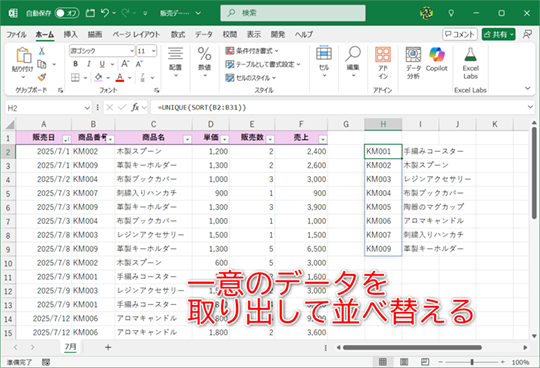540x368 pixels.
Task: Click the アドイン icon
Action: [383, 63]
